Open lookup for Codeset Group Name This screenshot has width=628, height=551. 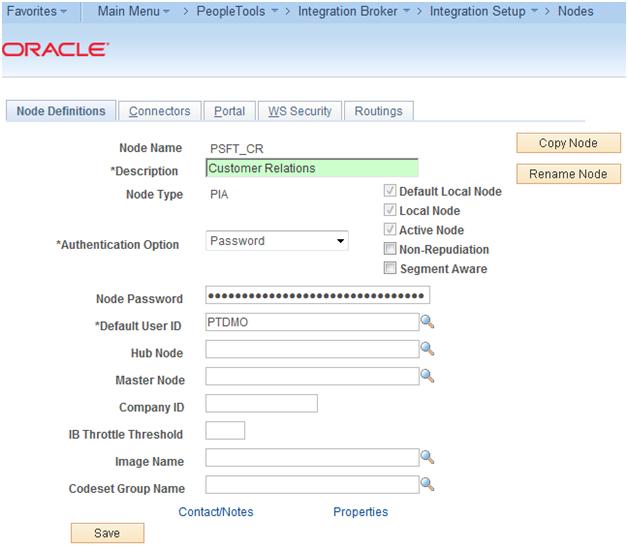coord(427,484)
